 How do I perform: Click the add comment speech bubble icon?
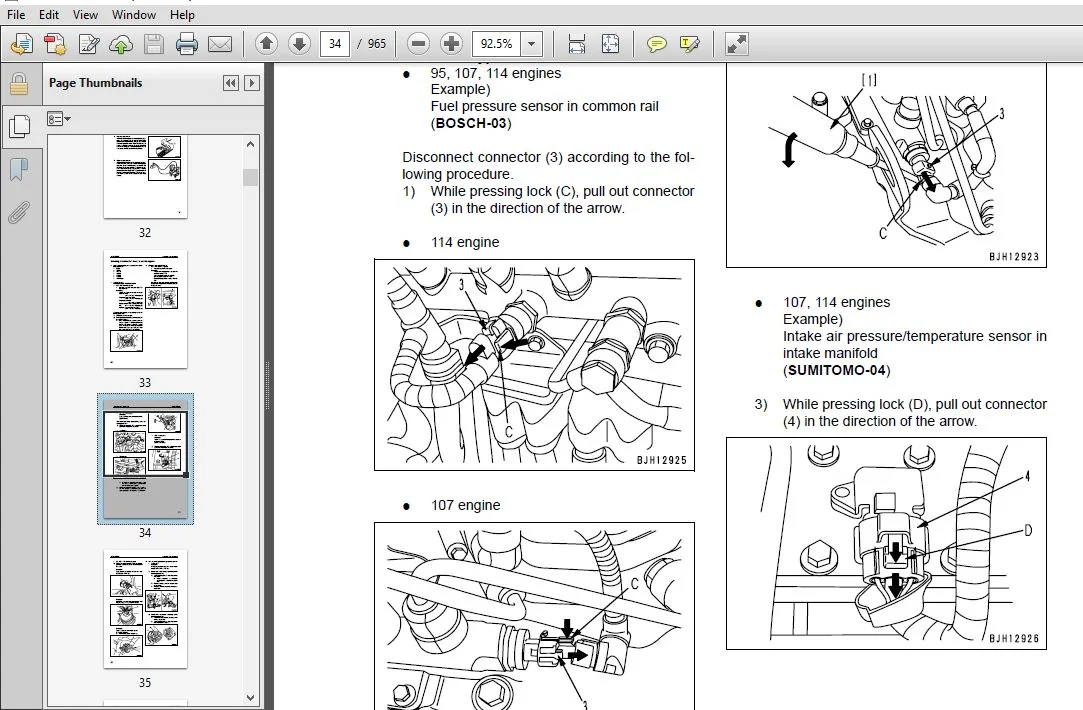[x=656, y=44]
